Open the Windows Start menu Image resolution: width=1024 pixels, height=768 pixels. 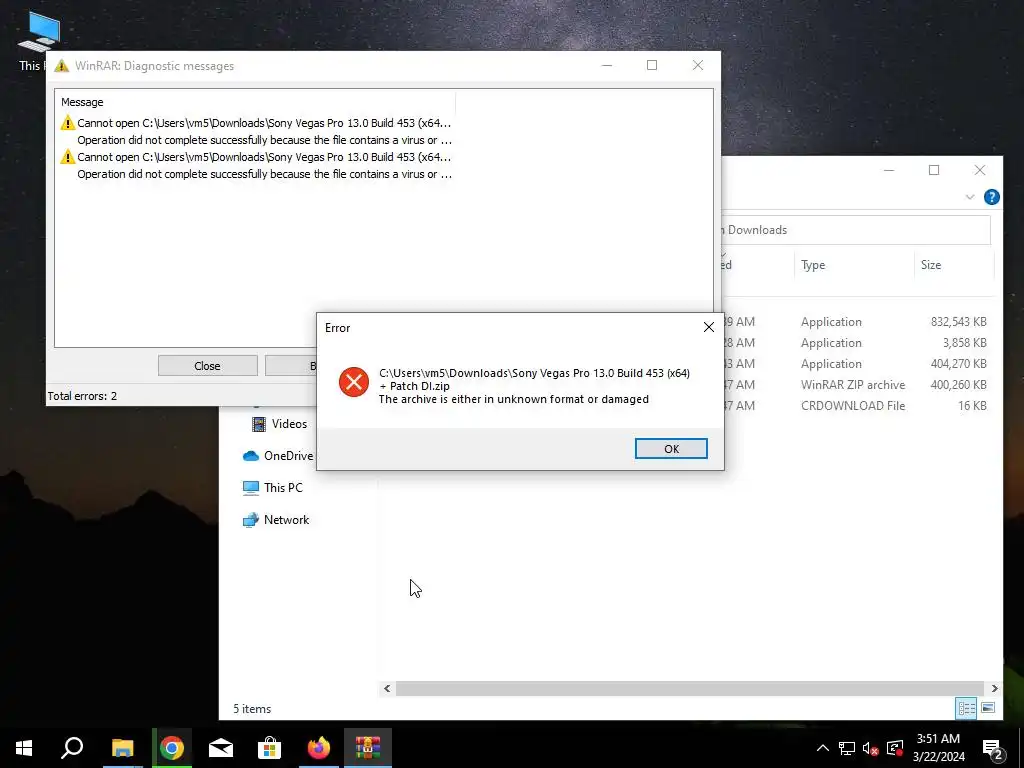tap(24, 748)
